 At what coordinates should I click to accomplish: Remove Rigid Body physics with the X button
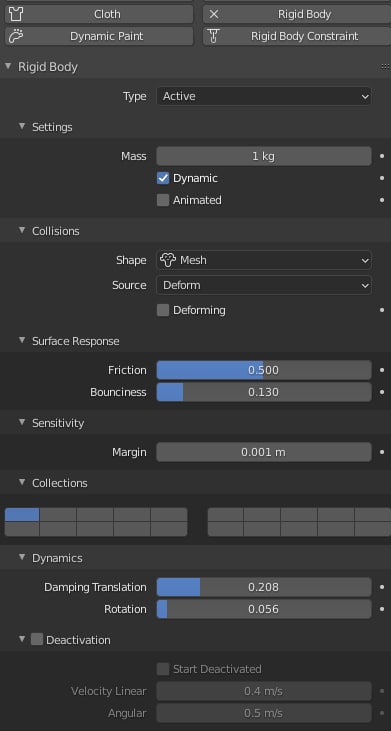[213, 14]
